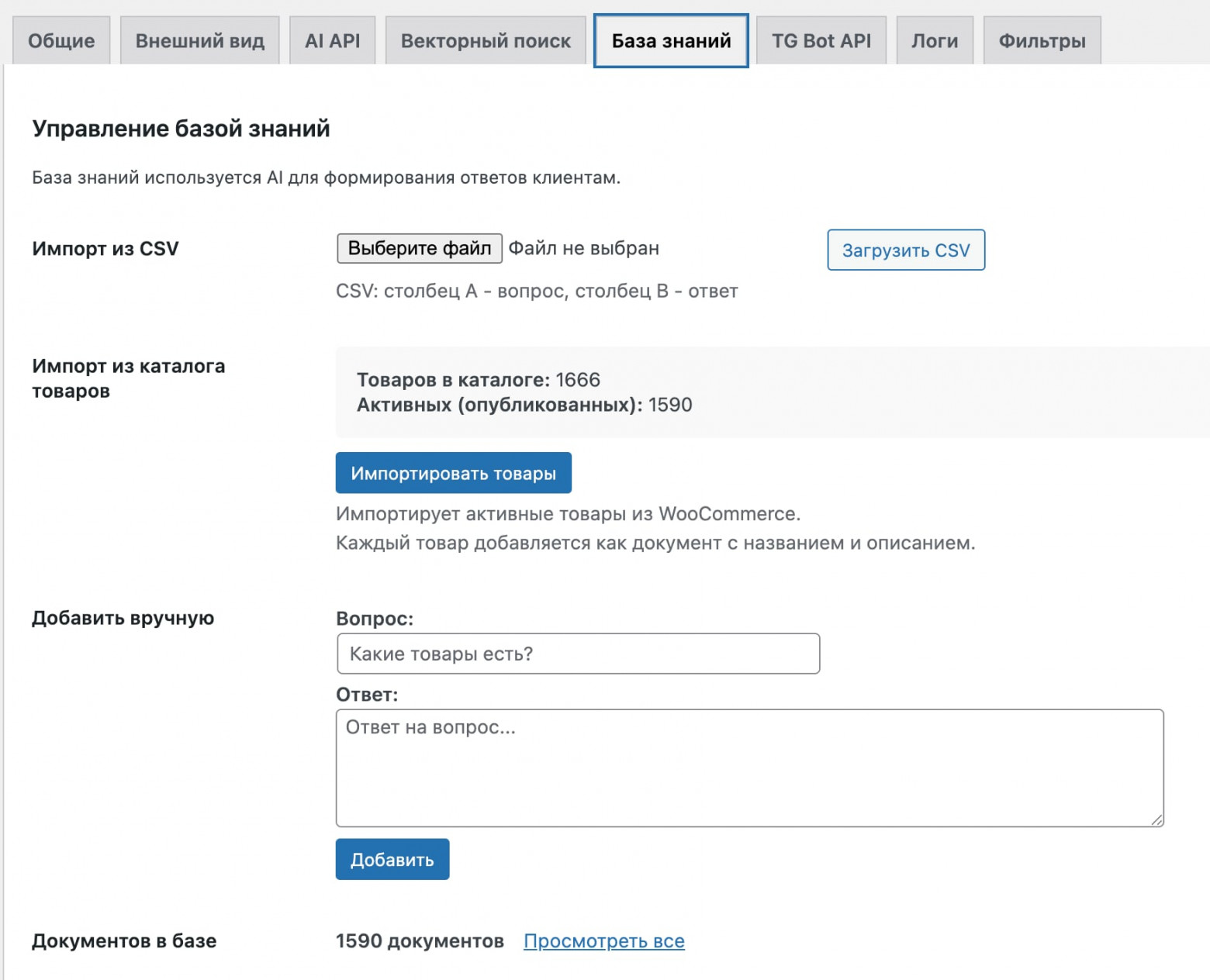Switch to the Общие tab
Image resolution: width=1210 pixels, height=980 pixels.
(x=61, y=40)
